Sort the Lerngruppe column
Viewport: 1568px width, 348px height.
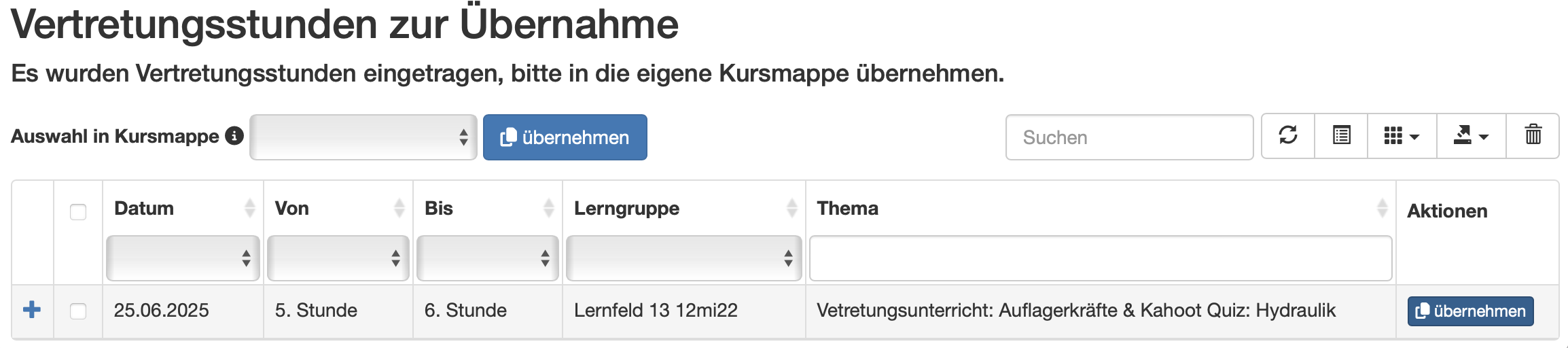(x=791, y=208)
